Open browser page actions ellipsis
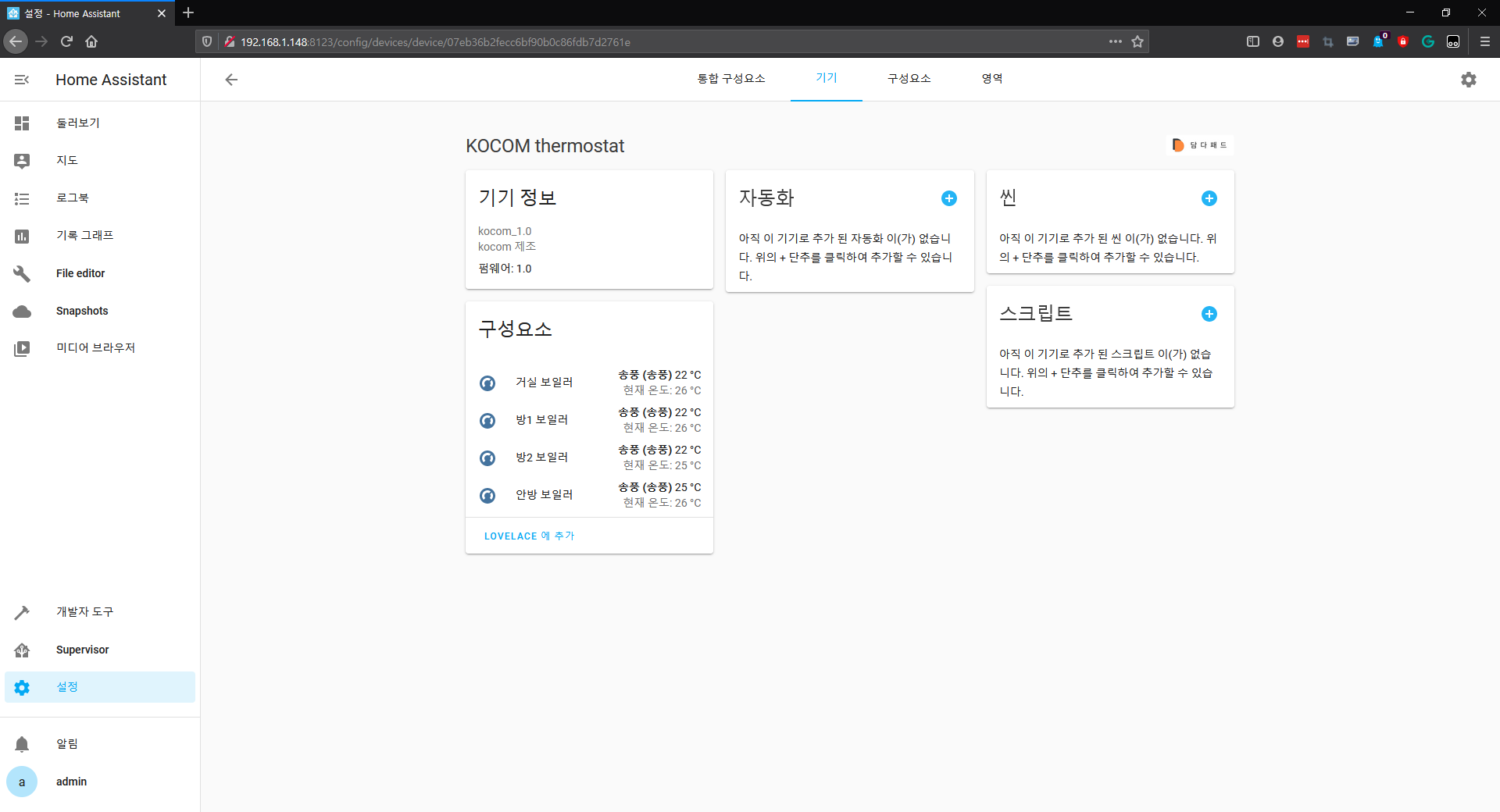The width and height of the screenshot is (1500, 812). coord(1116,41)
